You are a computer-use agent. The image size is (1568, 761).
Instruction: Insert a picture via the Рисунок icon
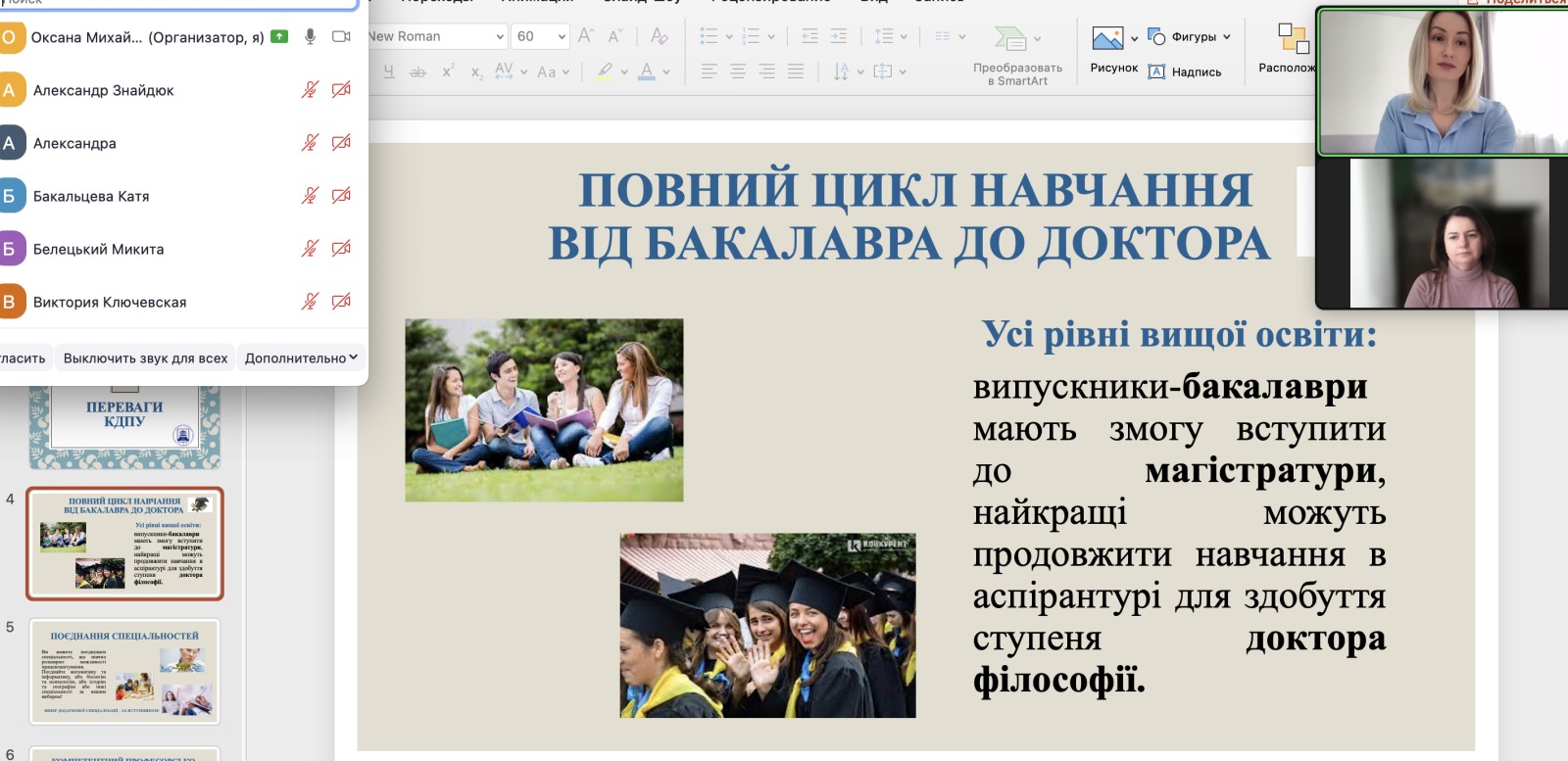click(x=1107, y=38)
